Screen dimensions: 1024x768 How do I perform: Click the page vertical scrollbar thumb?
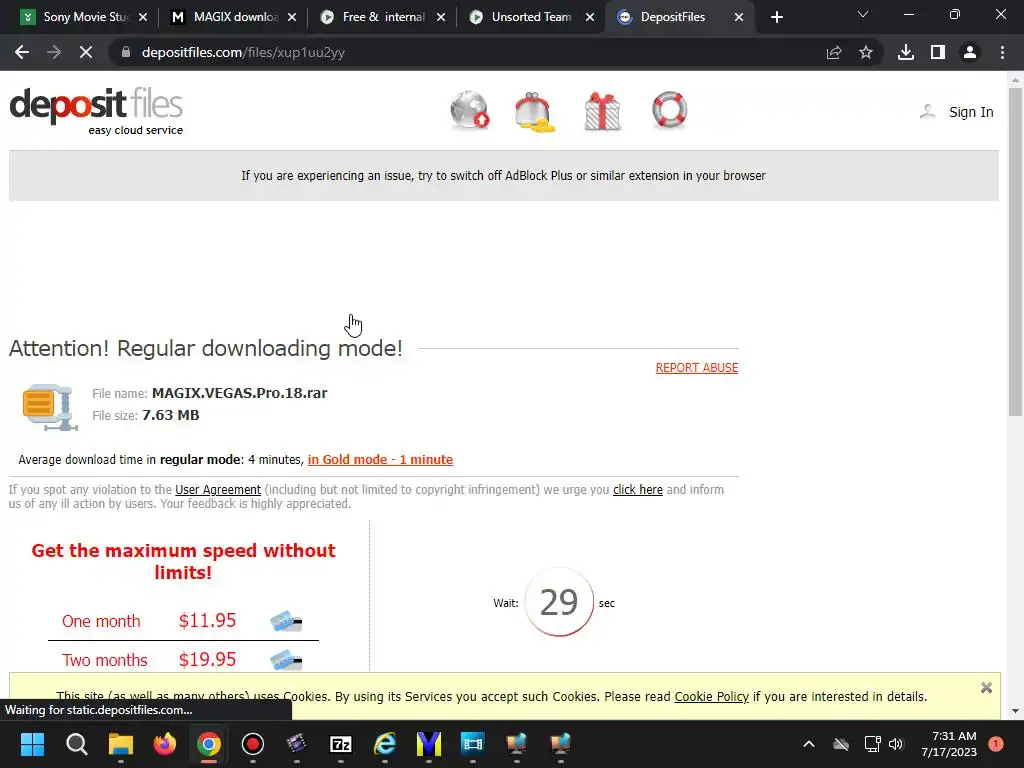coord(1015,251)
